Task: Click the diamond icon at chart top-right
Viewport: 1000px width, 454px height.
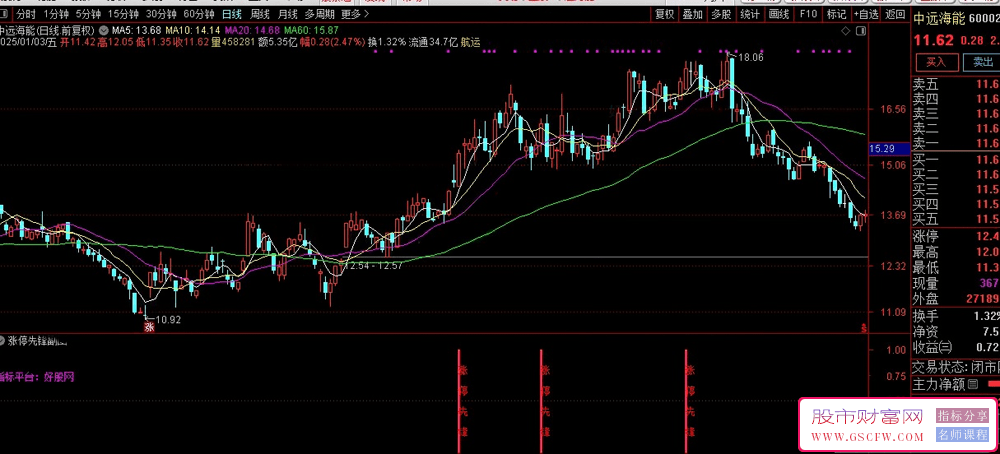Action: [x=845, y=30]
